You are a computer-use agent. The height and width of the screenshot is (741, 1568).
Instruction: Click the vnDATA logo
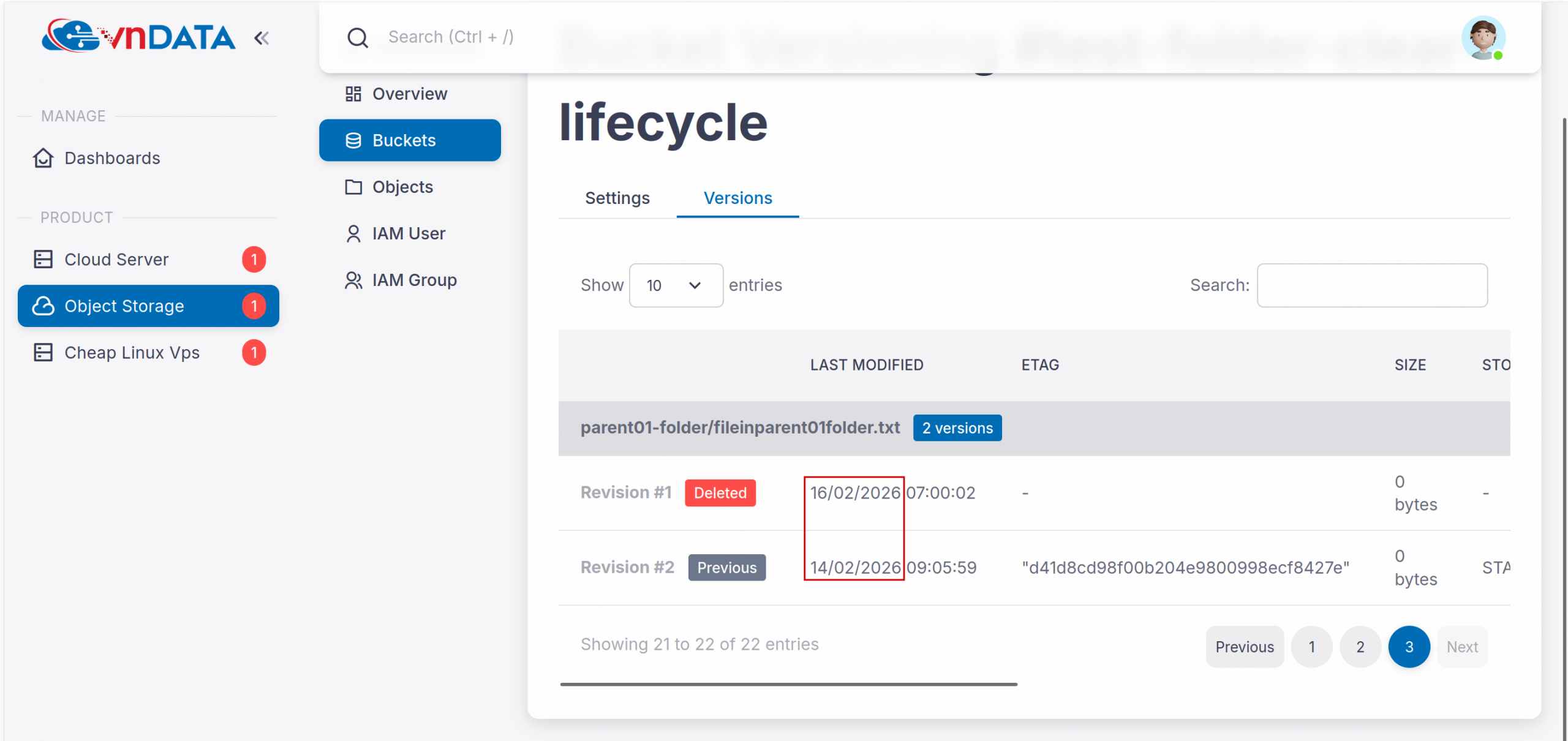[138, 37]
